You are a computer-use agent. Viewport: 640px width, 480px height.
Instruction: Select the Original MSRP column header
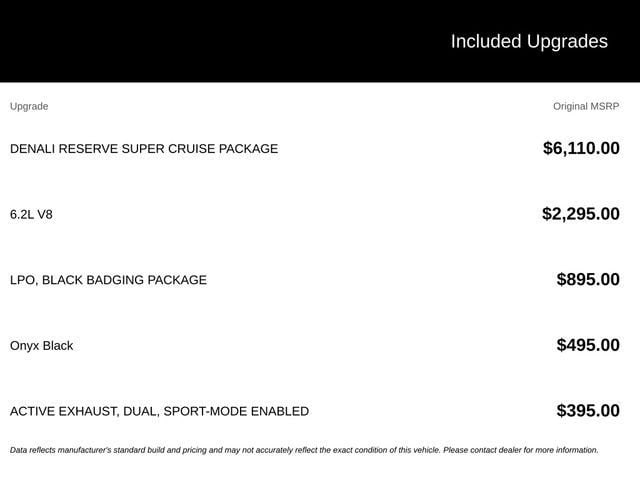(586, 107)
